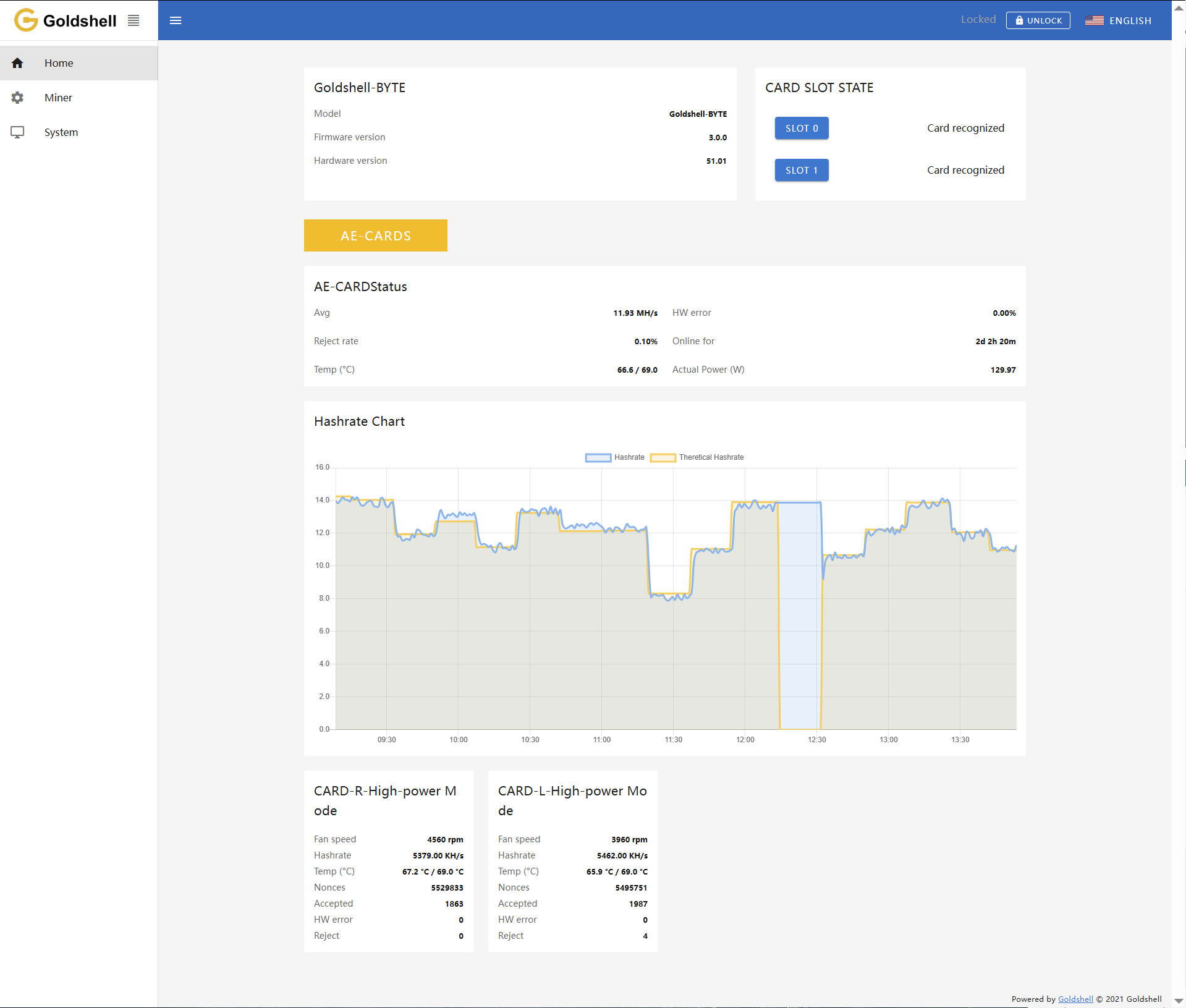This screenshot has width=1186, height=1008.
Task: Click hashrate value 5379.00 KH/s
Action: (438, 856)
